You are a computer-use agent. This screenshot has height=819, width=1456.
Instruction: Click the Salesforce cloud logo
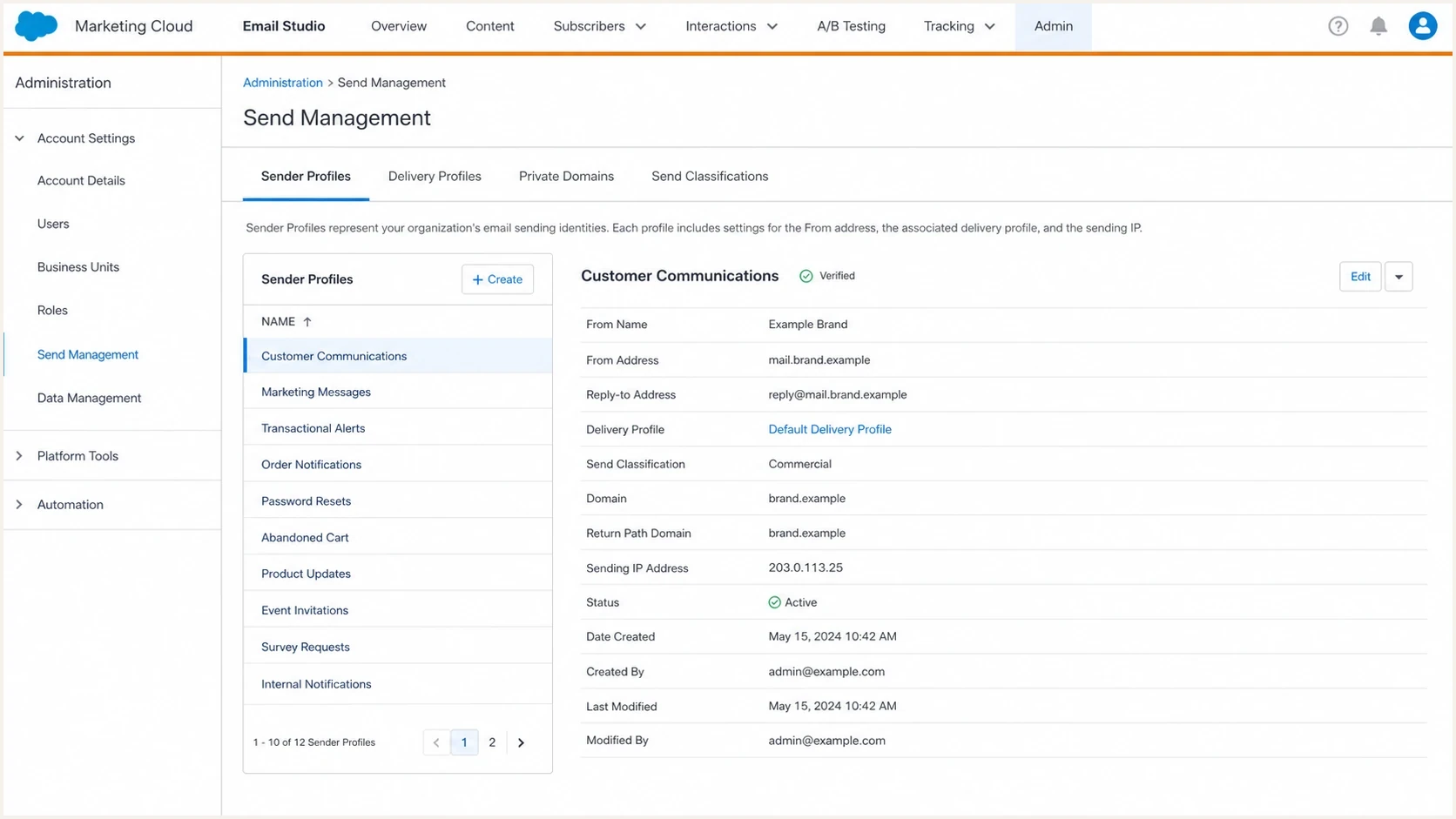37,26
